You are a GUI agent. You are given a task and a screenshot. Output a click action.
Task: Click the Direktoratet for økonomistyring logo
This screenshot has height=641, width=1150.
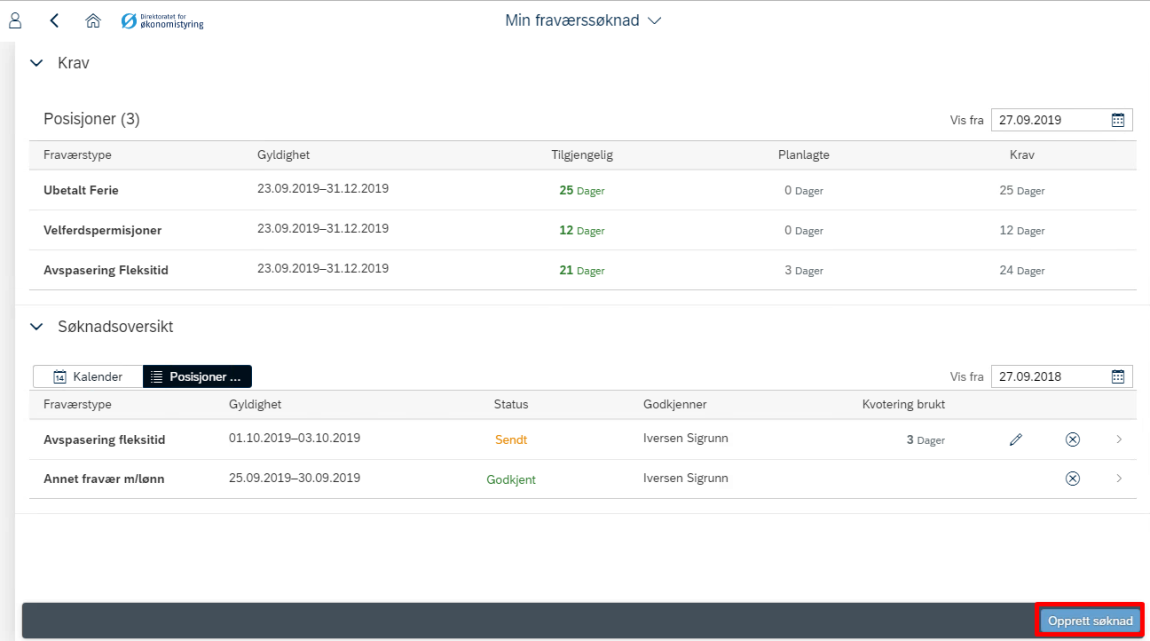[x=162, y=21]
